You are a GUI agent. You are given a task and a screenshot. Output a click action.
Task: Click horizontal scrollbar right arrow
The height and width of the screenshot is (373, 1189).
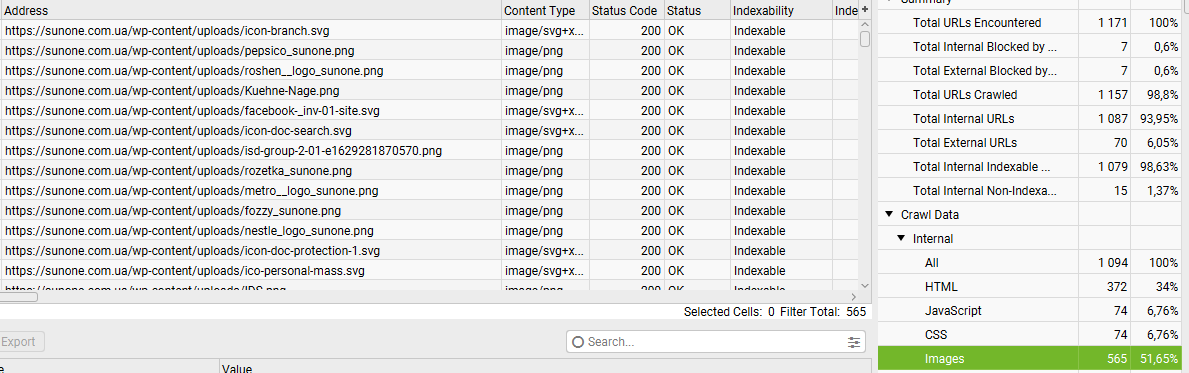[853, 297]
